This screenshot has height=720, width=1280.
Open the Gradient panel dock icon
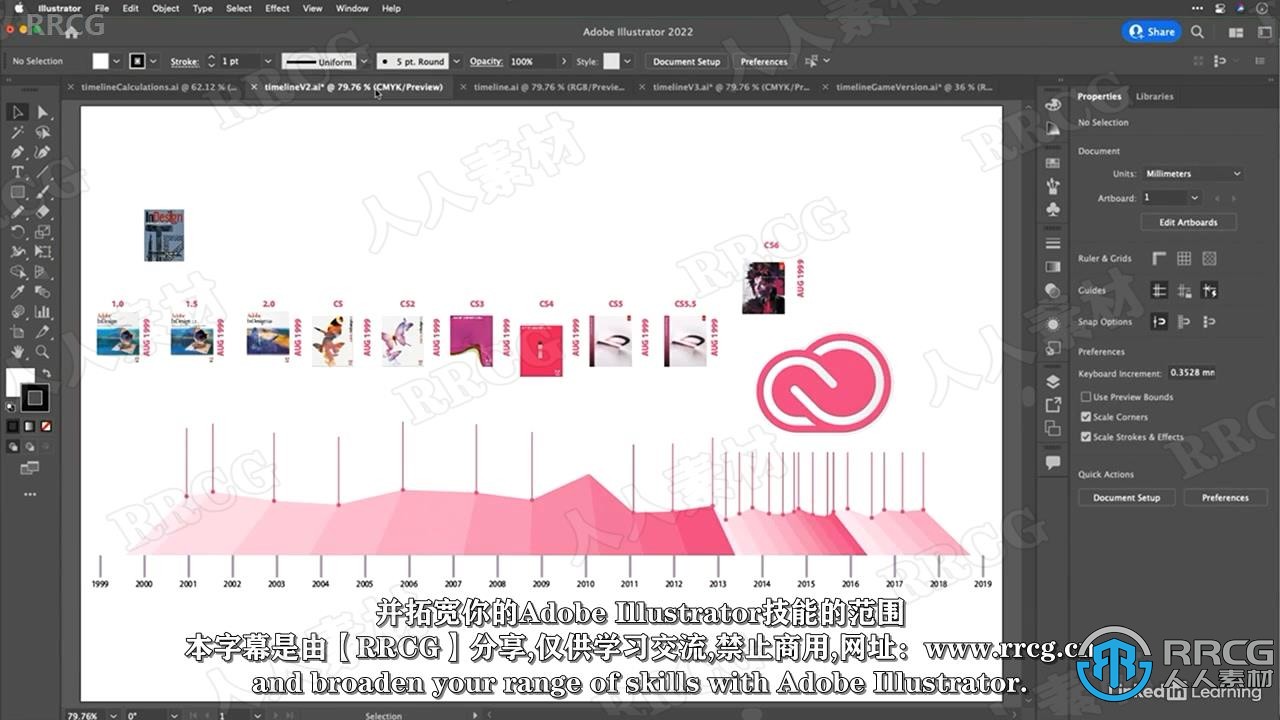1053,267
